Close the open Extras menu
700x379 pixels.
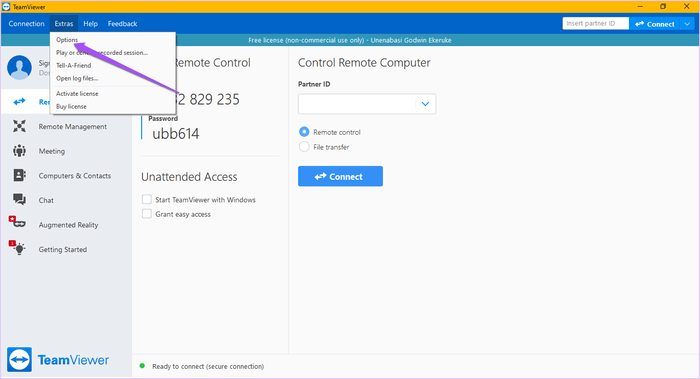point(64,24)
